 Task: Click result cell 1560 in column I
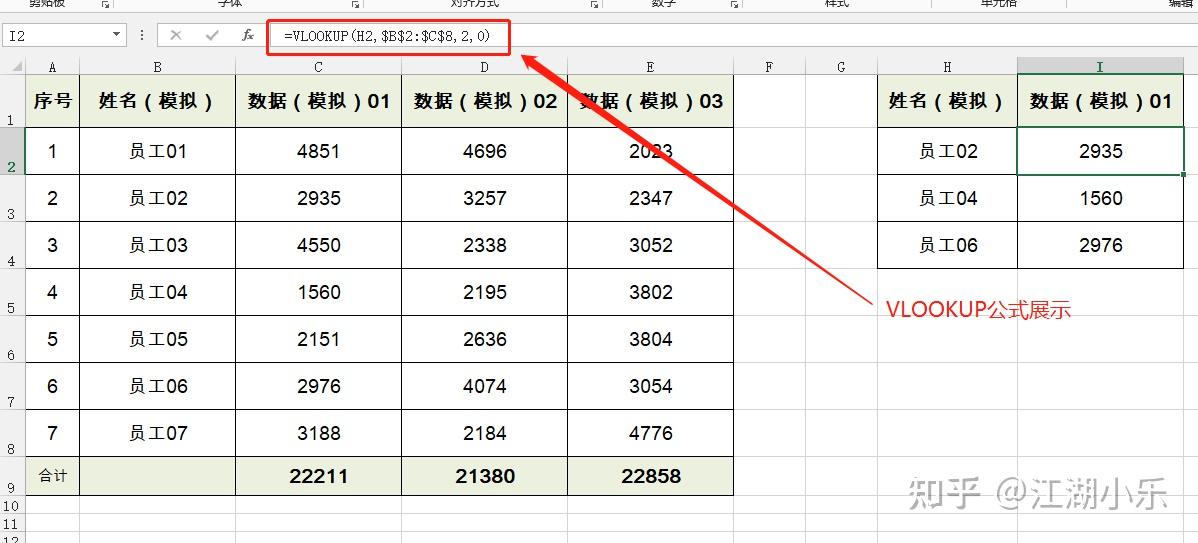(1100, 199)
